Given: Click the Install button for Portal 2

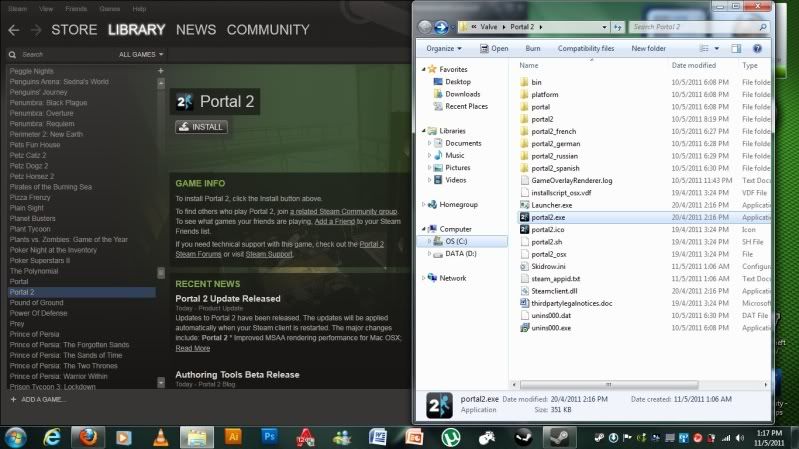Looking at the screenshot, I should point(201,127).
